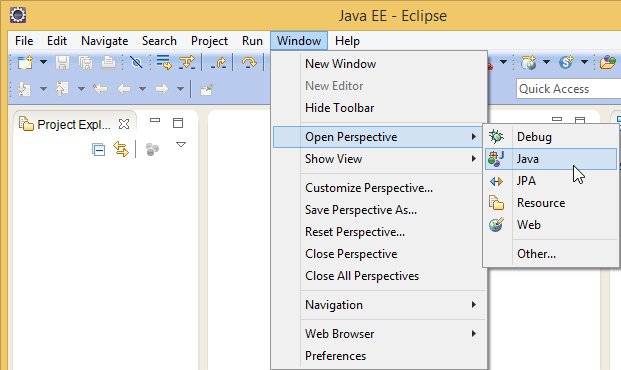The image size is (621, 370).
Task: Click the Step Over curved arrow icon
Action: tap(249, 63)
